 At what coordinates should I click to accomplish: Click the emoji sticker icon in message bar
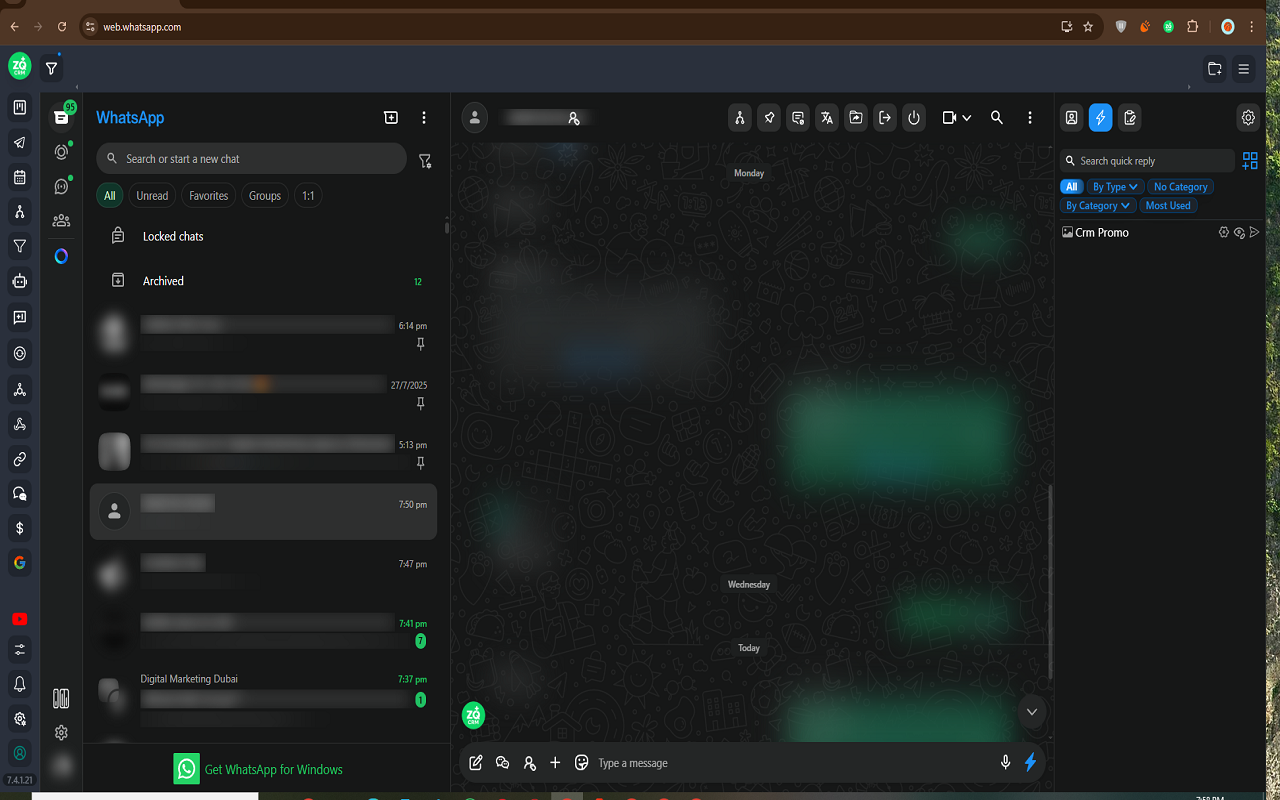(582, 763)
